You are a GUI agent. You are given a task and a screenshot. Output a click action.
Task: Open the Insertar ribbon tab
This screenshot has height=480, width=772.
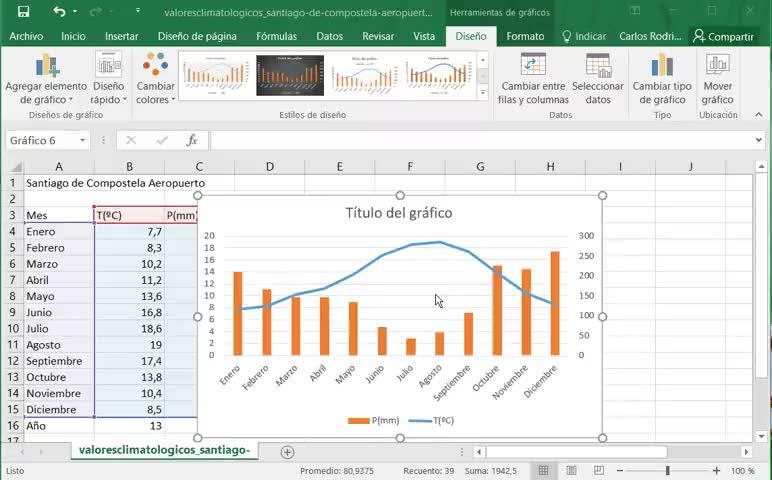tap(122, 36)
